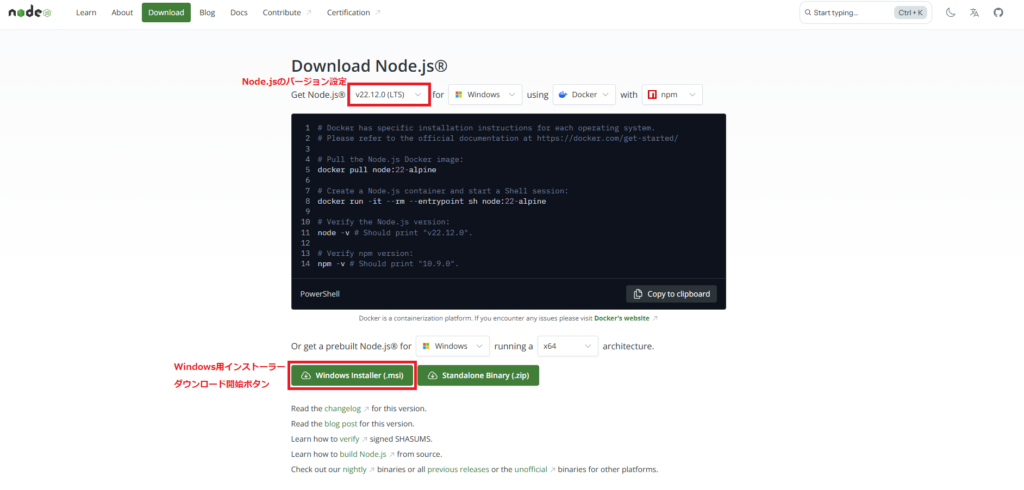This screenshot has width=1024, height=490.
Task: Open the Blog menu item
Action: 207,12
